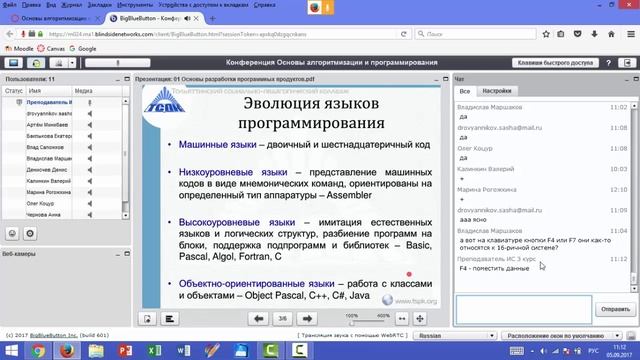This screenshot has height=360, width=640.
Task: Click the Firefox downloads arrow icon
Action: click(594, 34)
